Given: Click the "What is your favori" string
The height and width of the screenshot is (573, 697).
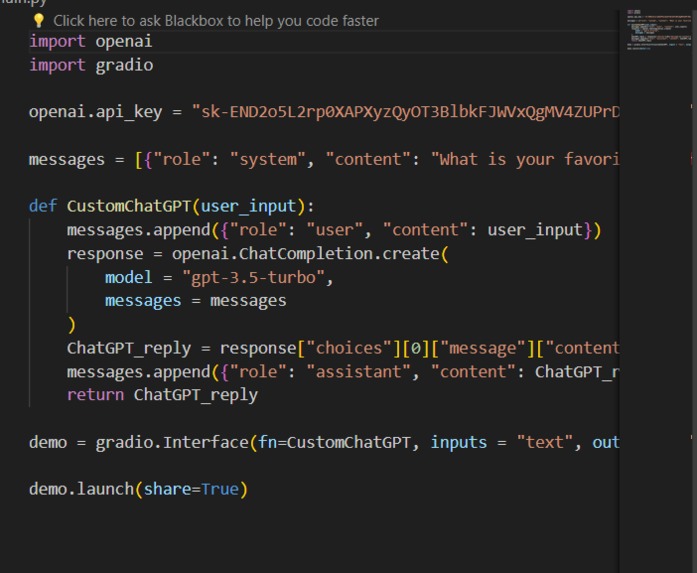Looking at the screenshot, I should [525, 159].
